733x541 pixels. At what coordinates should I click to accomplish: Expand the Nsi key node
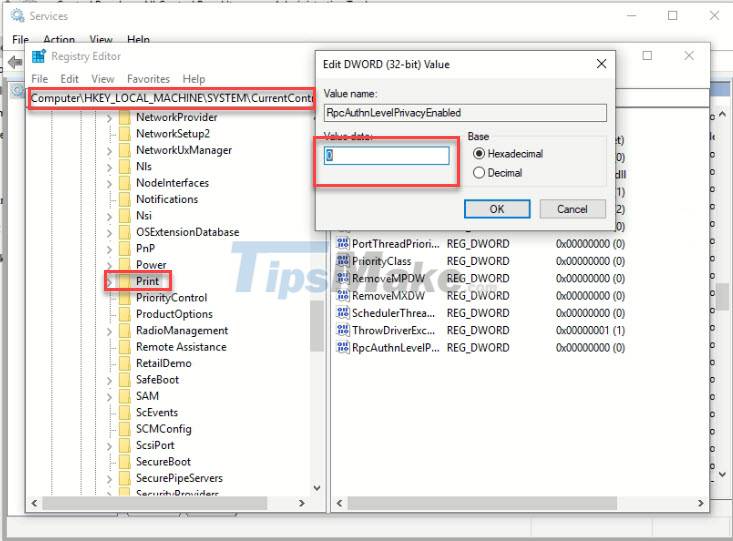(109, 216)
